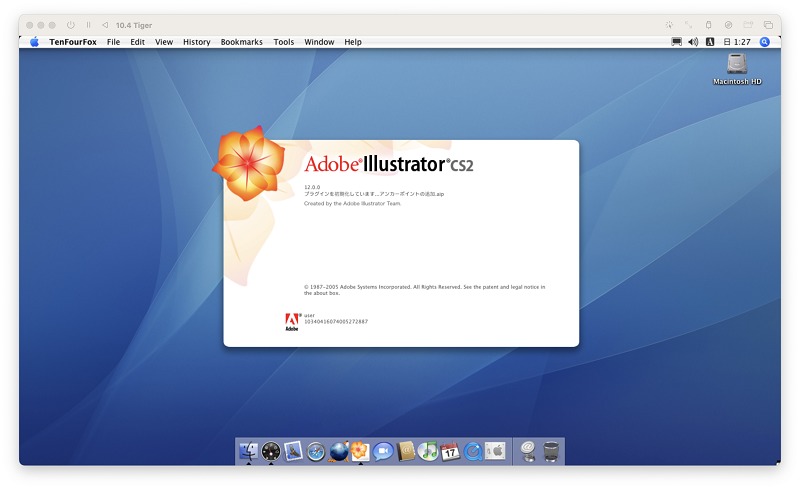Launch QuickTime Player from the Dock
Screen dimensions: 800x489
(473, 451)
